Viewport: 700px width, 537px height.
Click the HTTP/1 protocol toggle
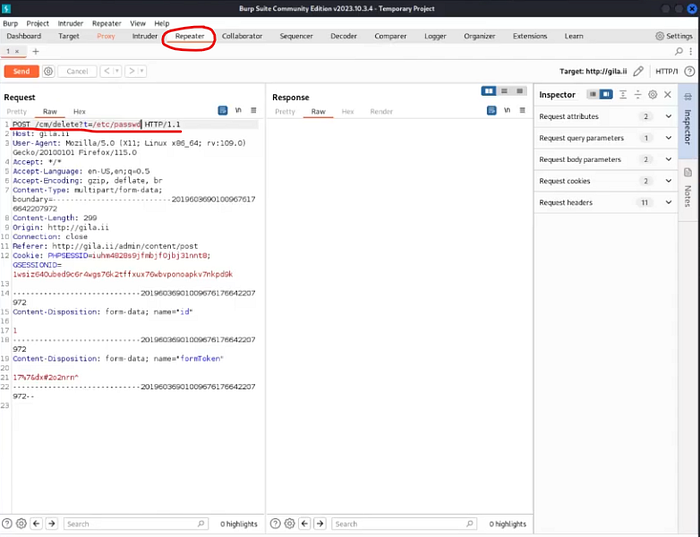click(667, 71)
